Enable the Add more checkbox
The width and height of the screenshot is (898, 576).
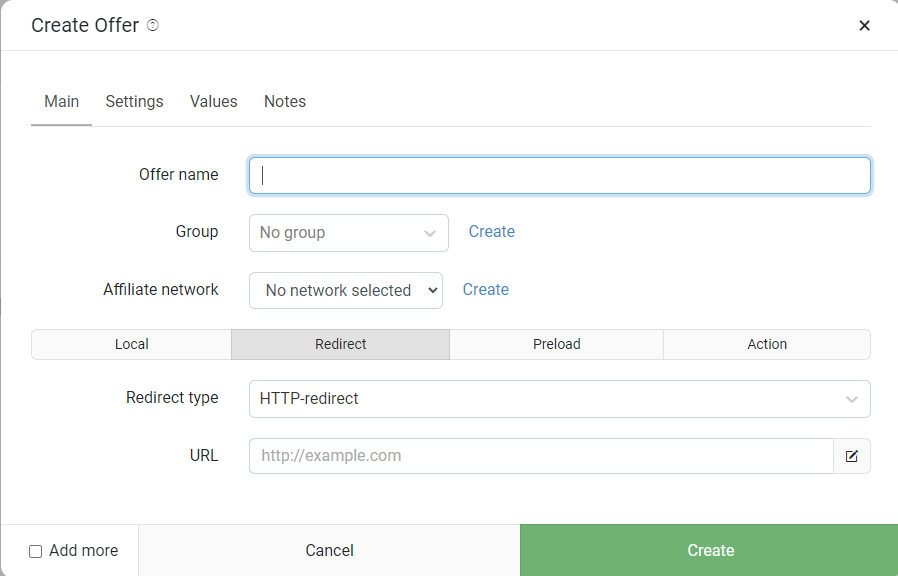tap(36, 551)
